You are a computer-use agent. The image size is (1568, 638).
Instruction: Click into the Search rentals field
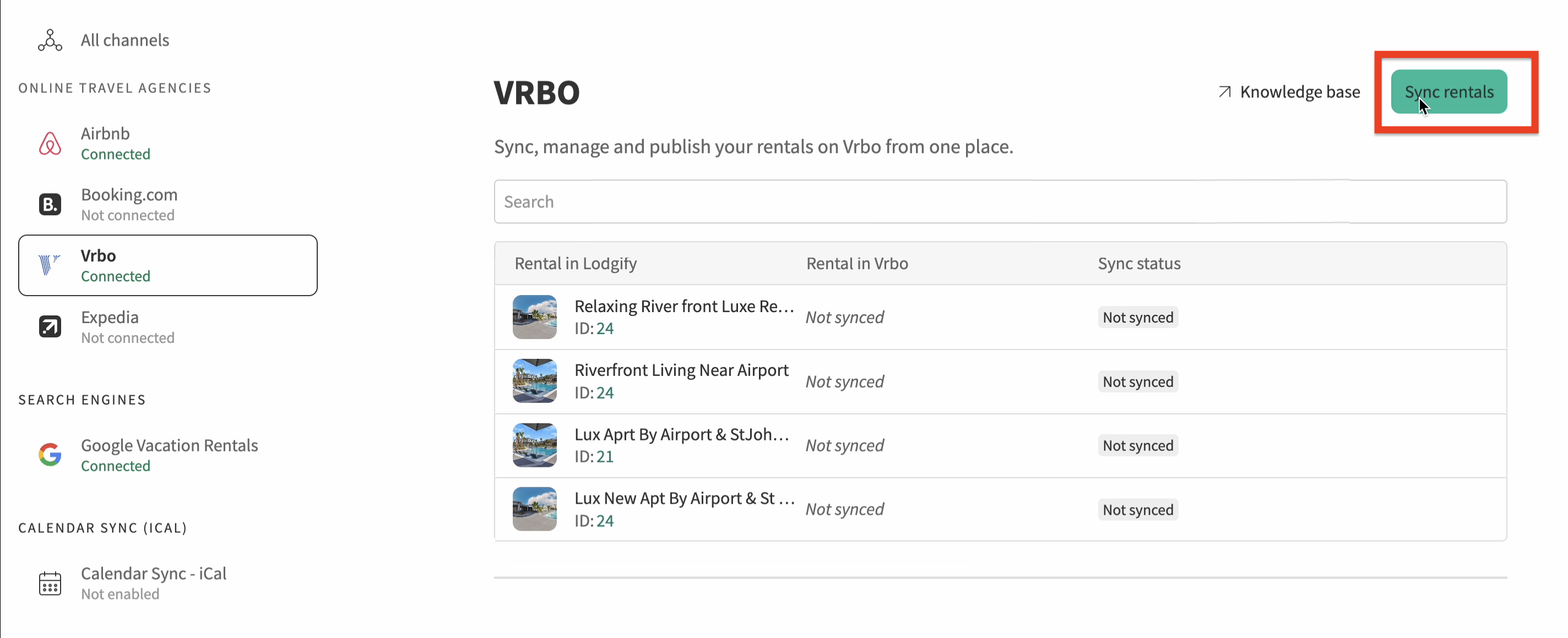(1000, 201)
